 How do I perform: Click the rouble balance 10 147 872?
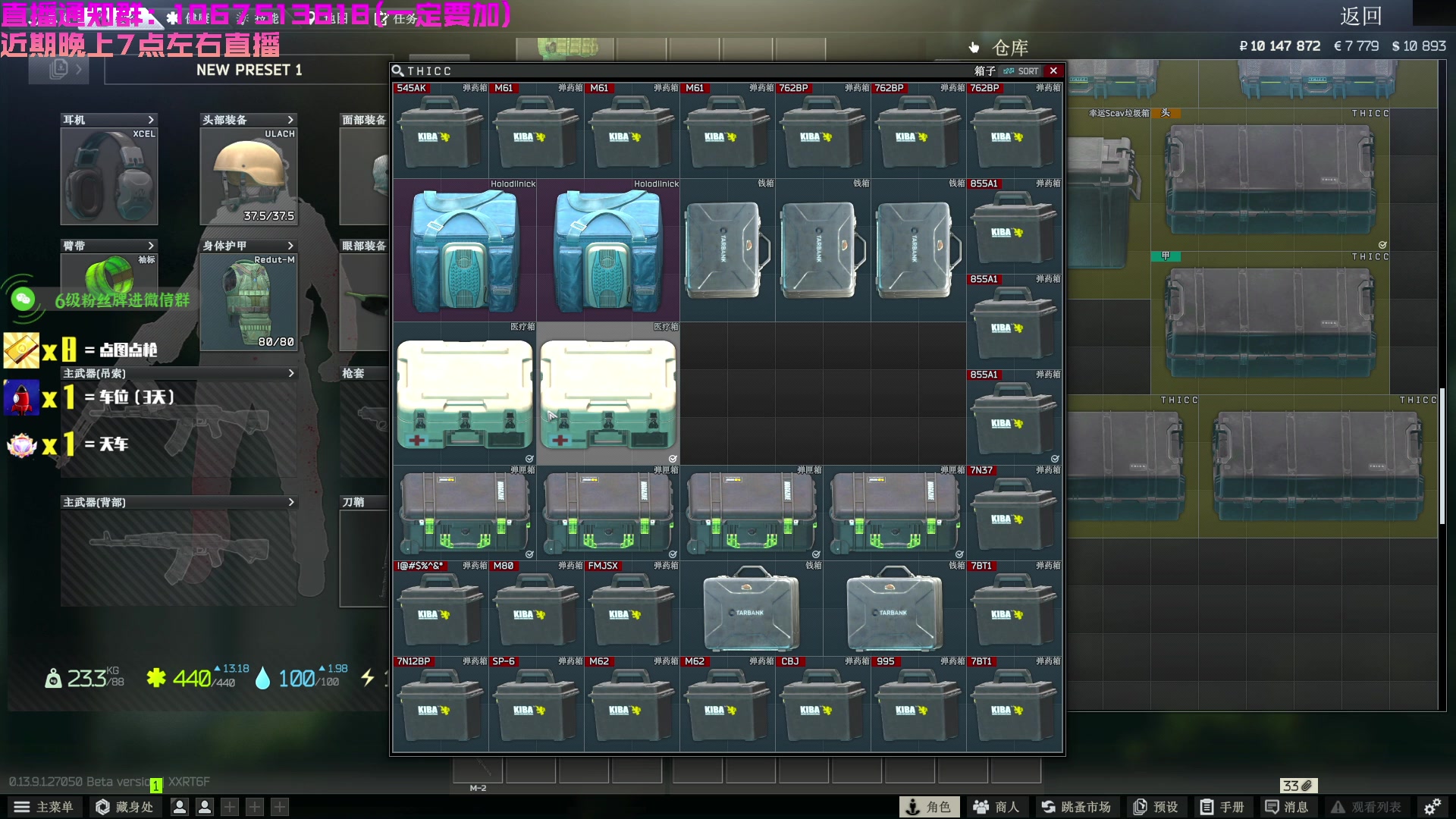coord(1279,46)
